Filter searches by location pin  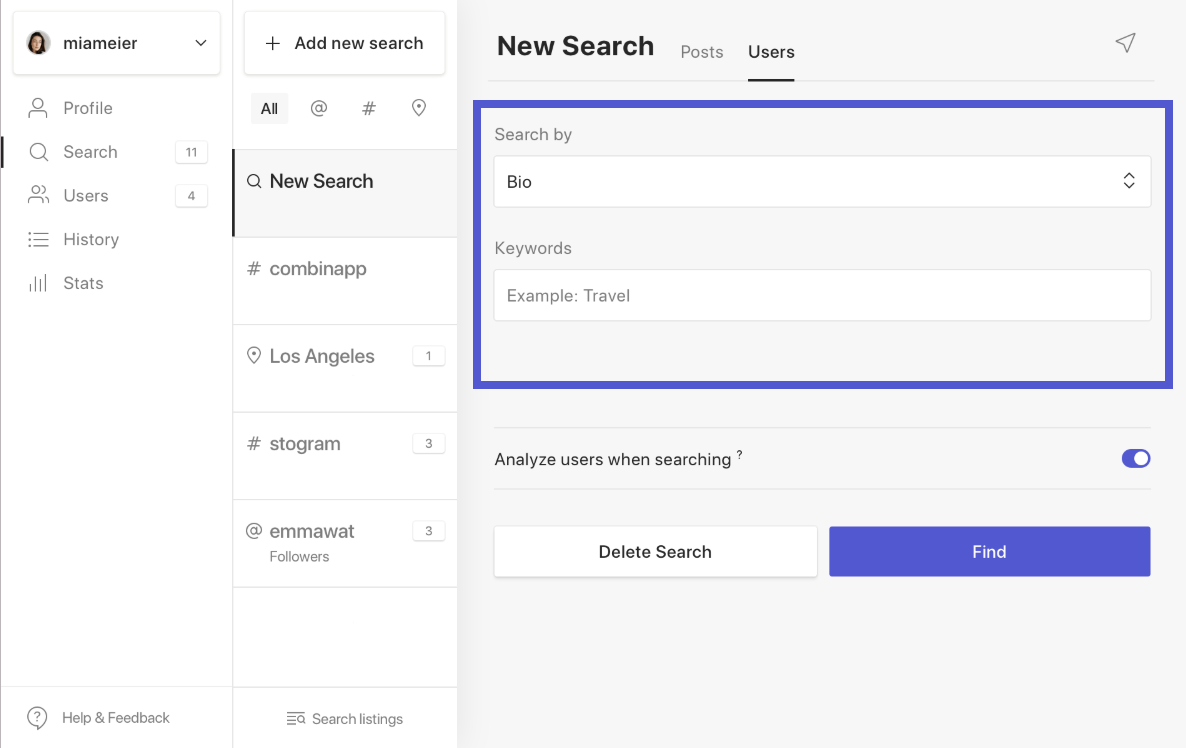click(x=418, y=108)
